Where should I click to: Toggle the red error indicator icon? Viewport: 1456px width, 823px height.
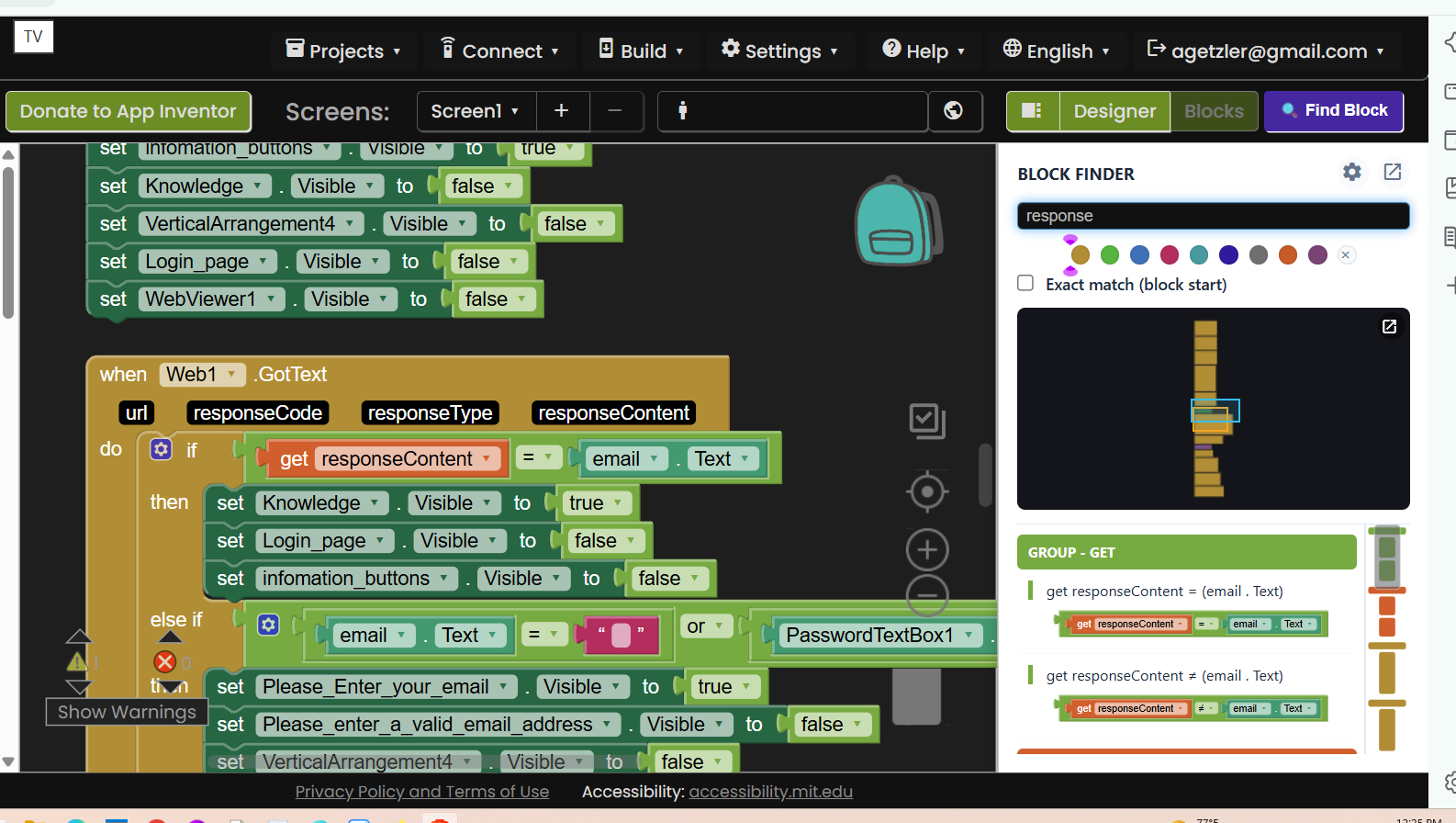[x=165, y=661]
